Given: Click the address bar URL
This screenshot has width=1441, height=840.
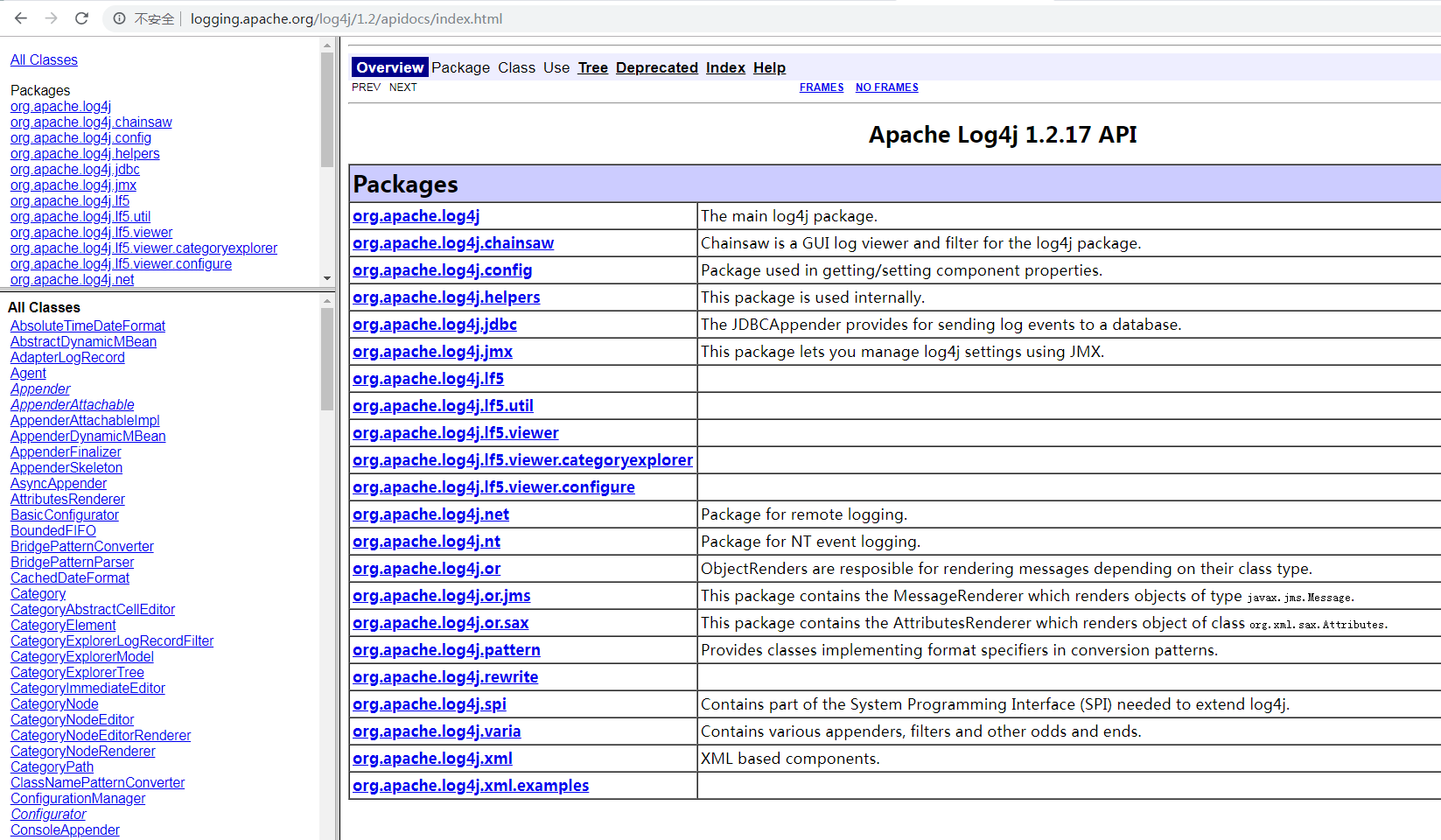Looking at the screenshot, I should (x=346, y=18).
